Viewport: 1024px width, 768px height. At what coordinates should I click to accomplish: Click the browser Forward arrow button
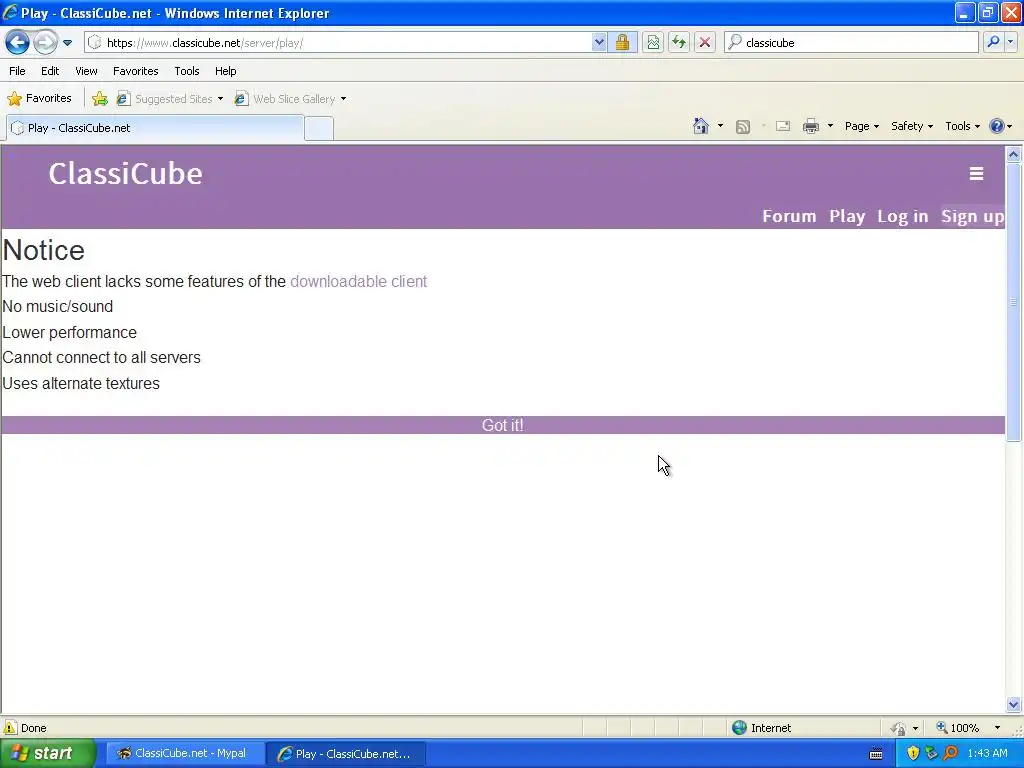coord(45,43)
